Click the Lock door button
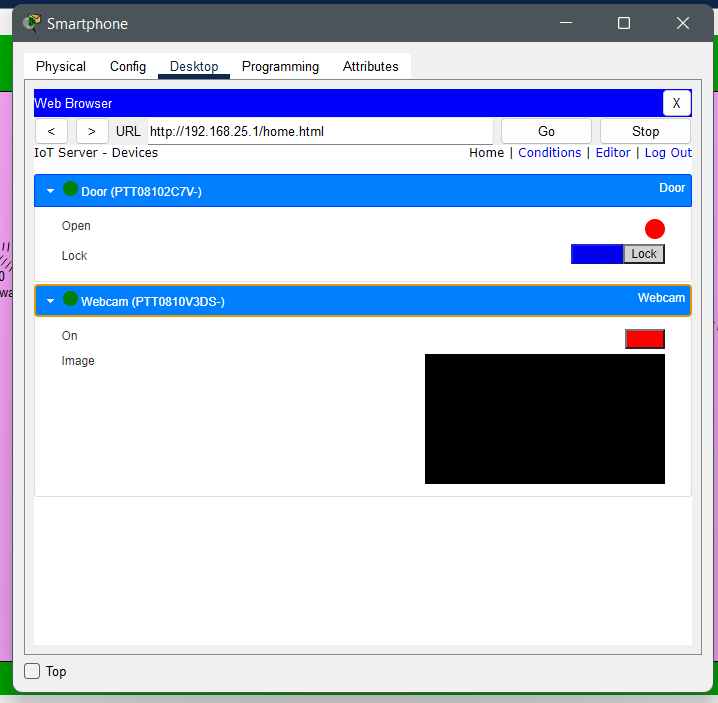 (x=644, y=254)
